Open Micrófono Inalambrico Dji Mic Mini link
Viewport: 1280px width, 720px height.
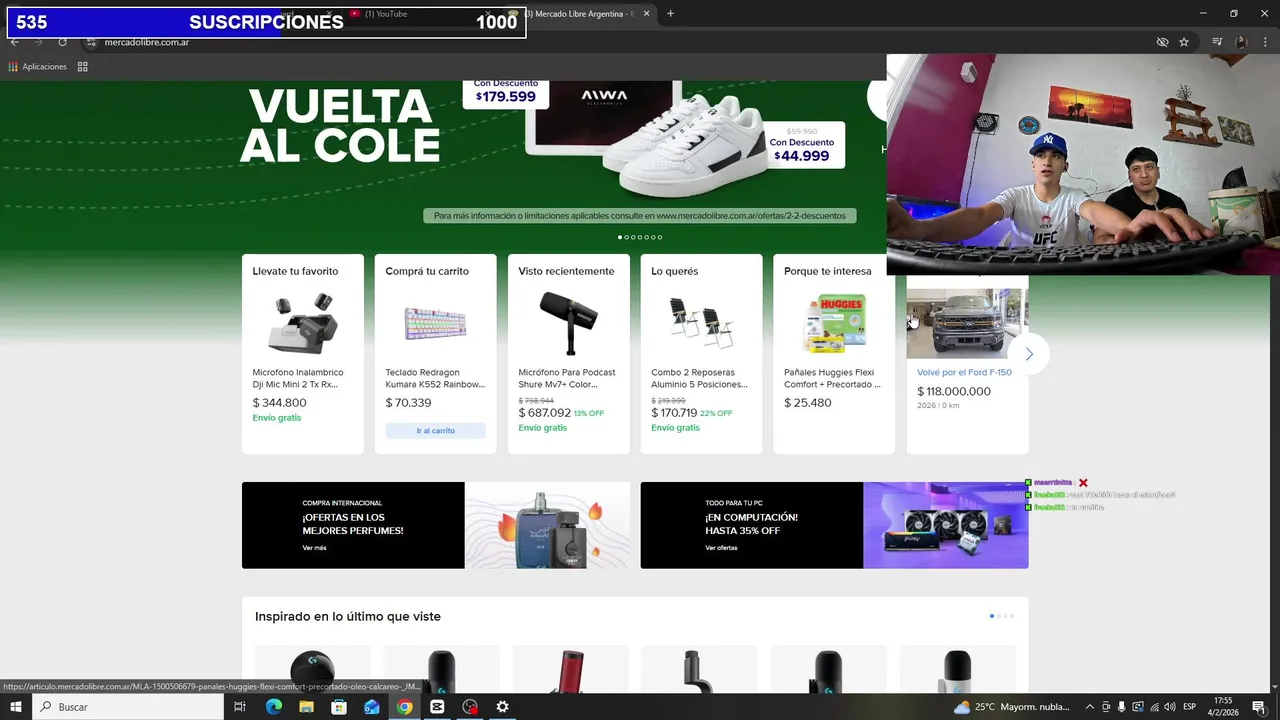tap(298, 378)
